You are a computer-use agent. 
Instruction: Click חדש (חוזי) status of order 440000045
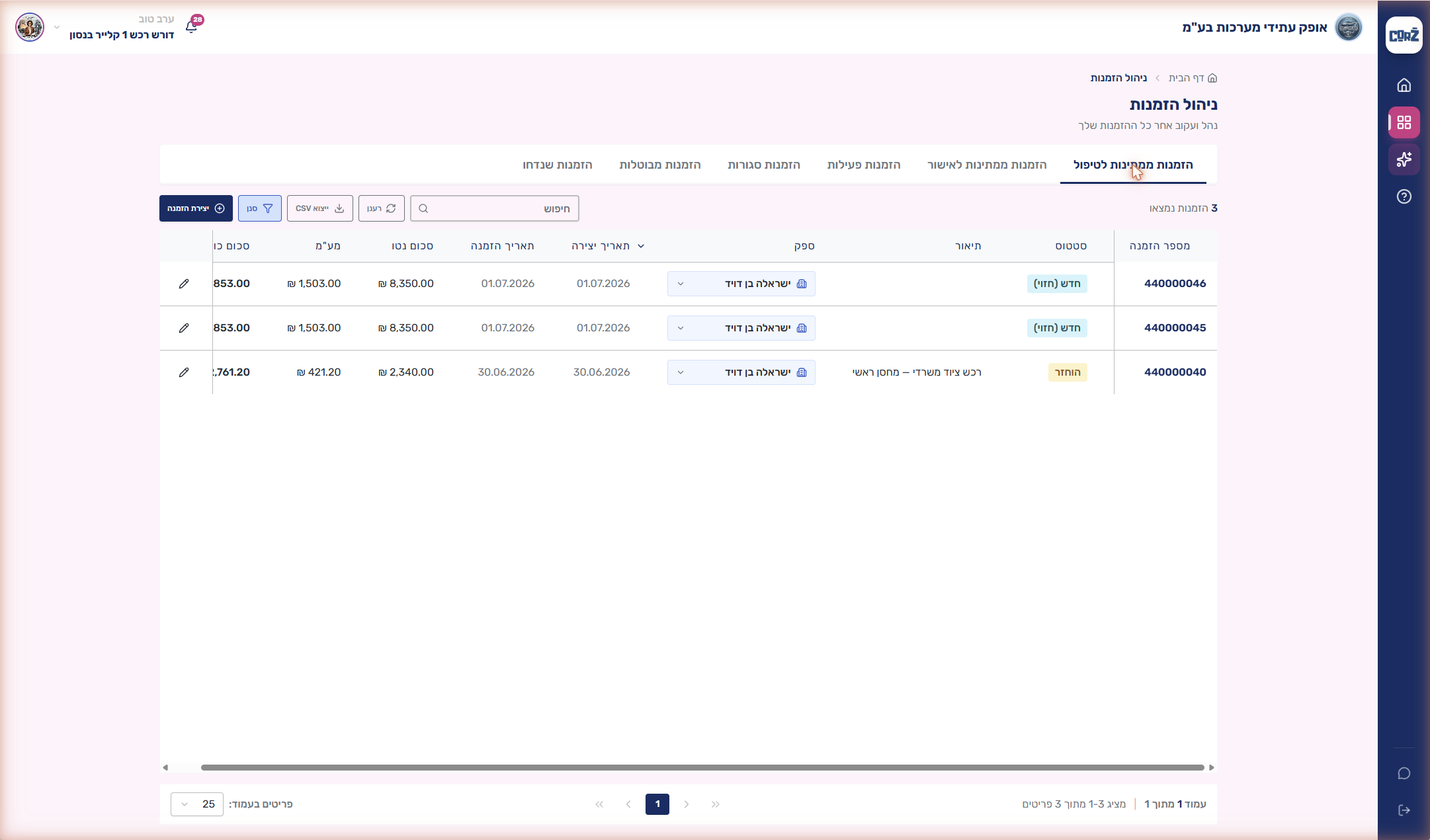pos(1057,328)
